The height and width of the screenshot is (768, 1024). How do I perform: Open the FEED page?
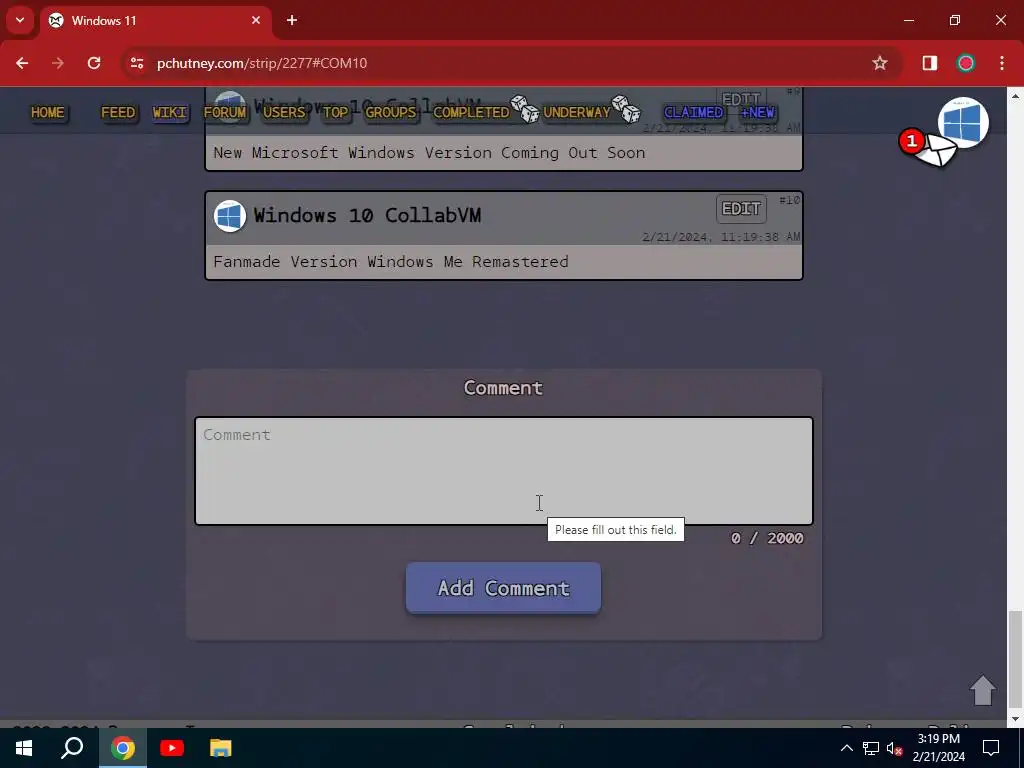[x=118, y=112]
